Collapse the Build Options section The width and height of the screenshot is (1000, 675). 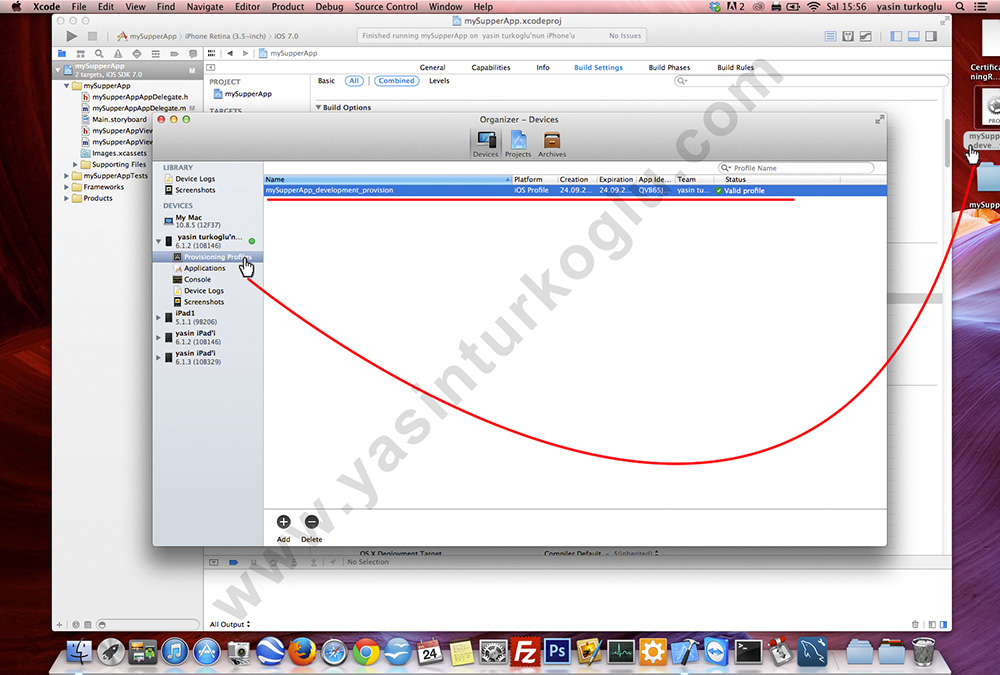(x=318, y=107)
